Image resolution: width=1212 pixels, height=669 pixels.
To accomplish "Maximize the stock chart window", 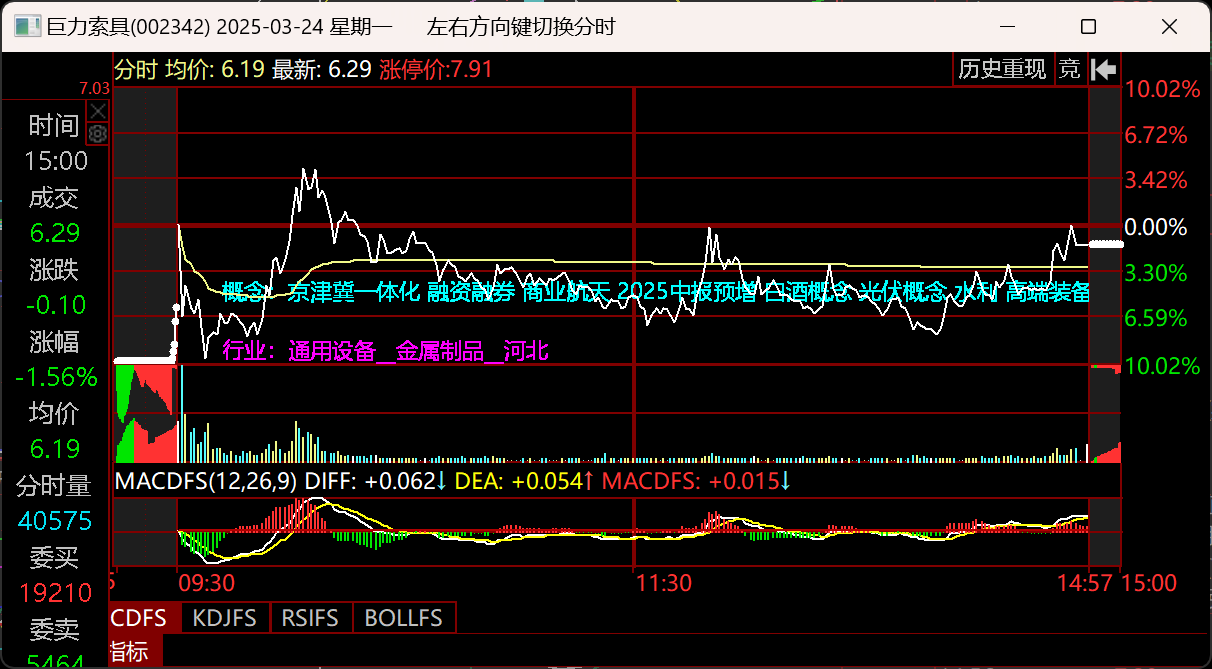I will pyautogui.click(x=1089, y=27).
